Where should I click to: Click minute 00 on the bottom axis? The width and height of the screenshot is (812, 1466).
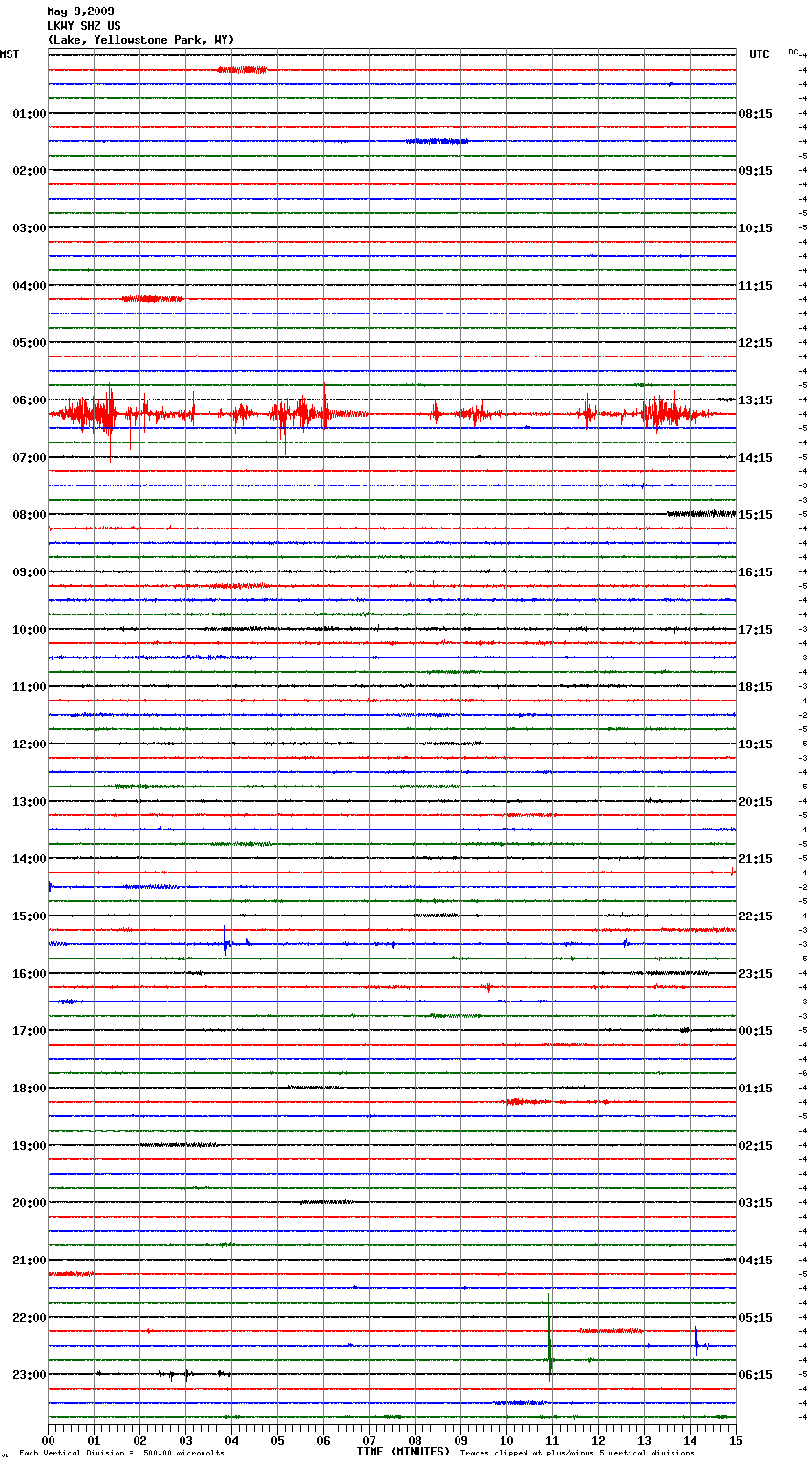(x=48, y=1440)
